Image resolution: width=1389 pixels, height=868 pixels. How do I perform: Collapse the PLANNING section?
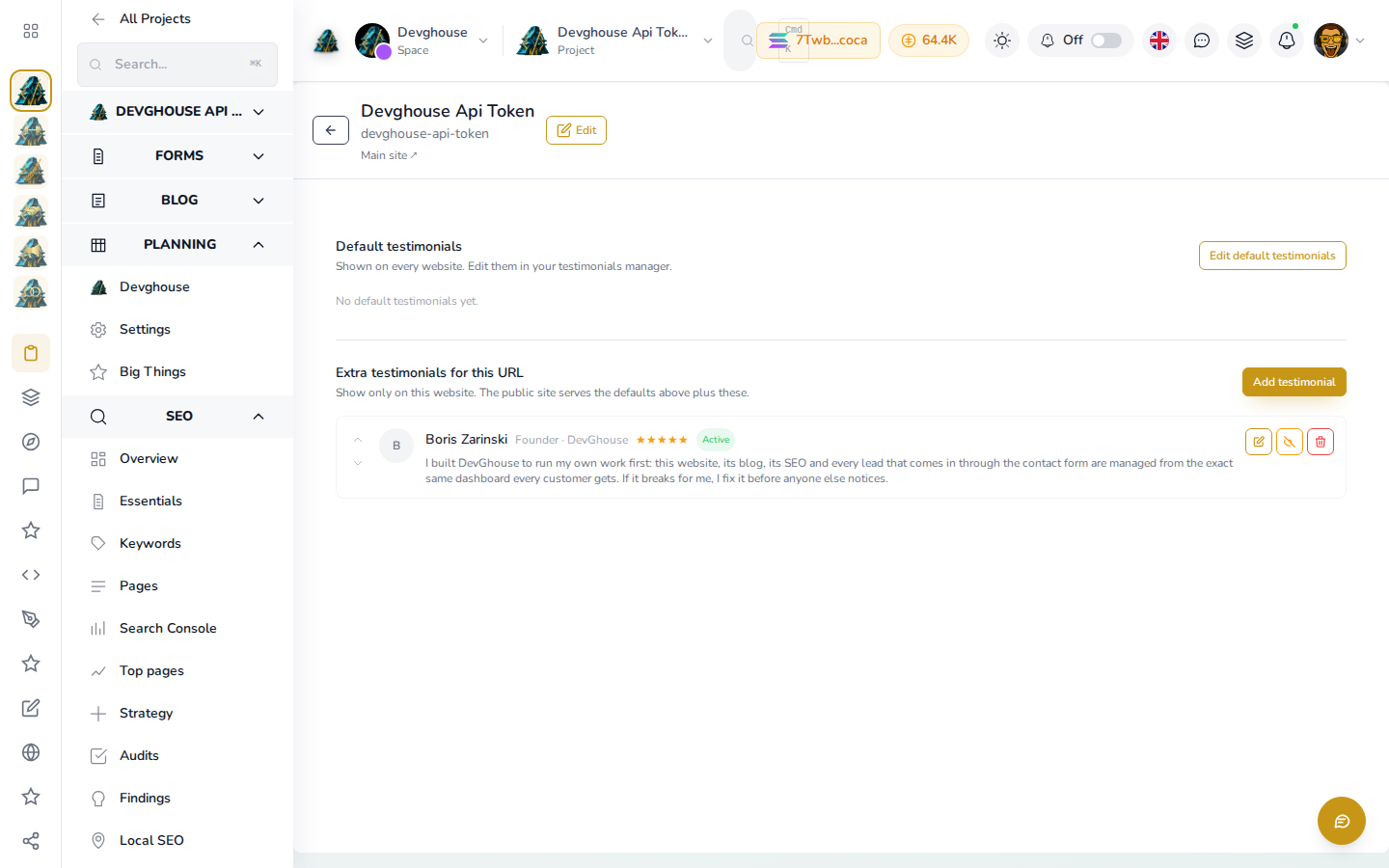point(177,245)
